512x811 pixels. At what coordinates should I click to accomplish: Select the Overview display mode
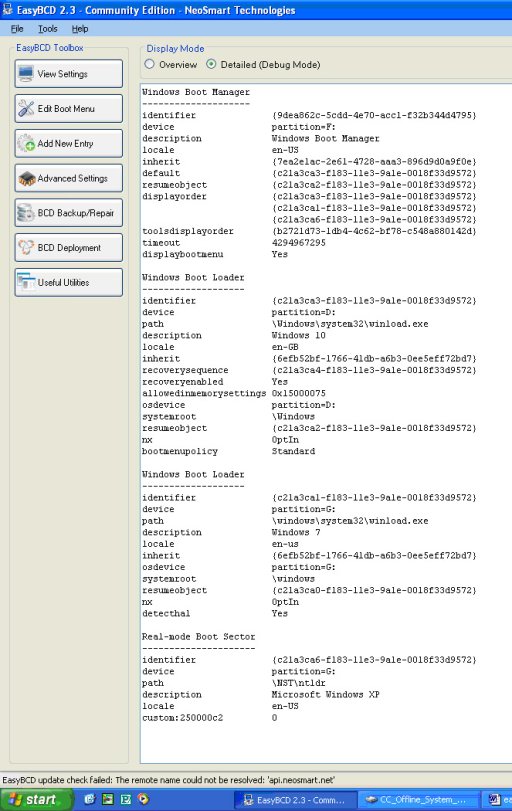[x=149, y=64]
